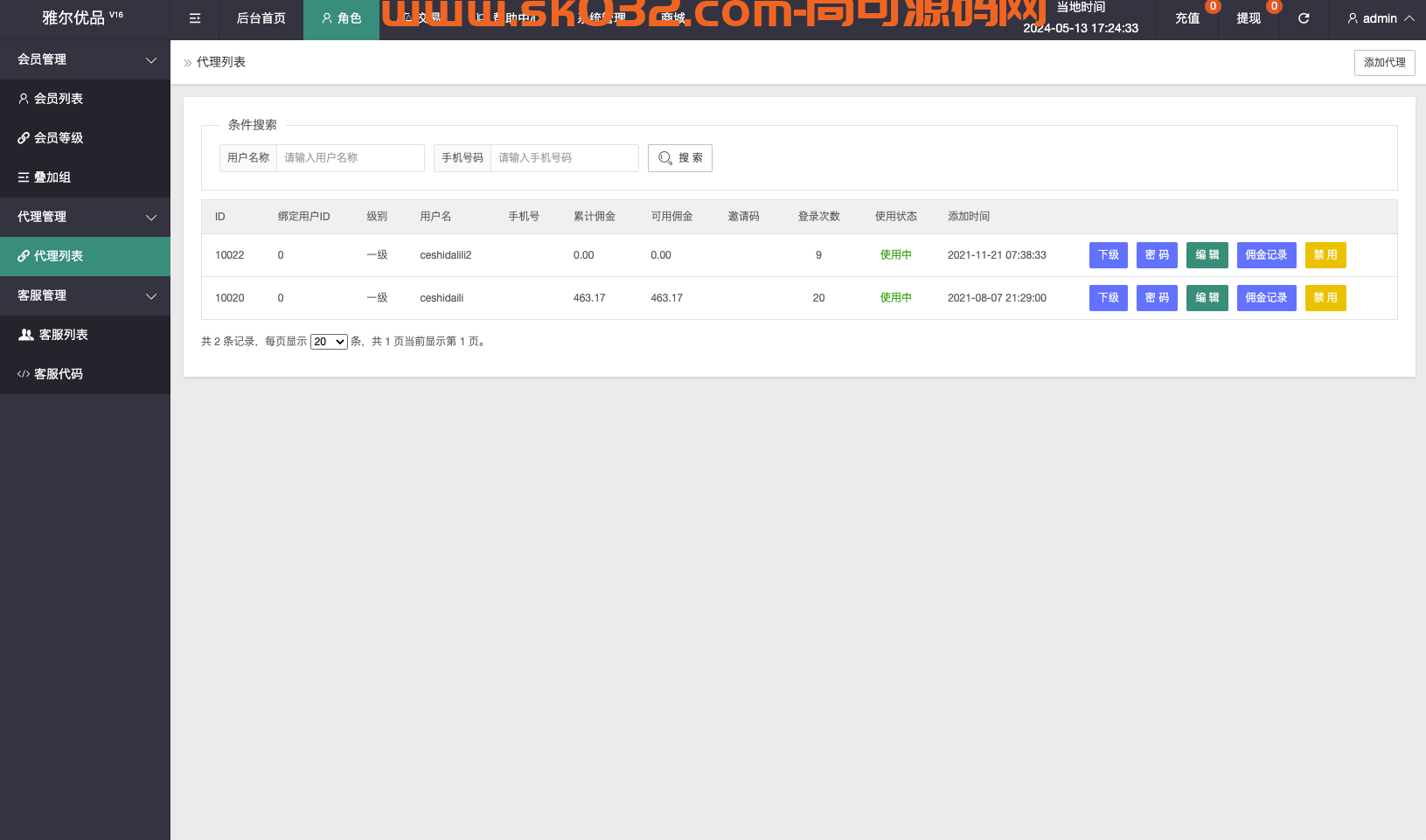Viewport: 1426px width, 840px height.
Task: Click username ceshidaili
Action: point(442,298)
